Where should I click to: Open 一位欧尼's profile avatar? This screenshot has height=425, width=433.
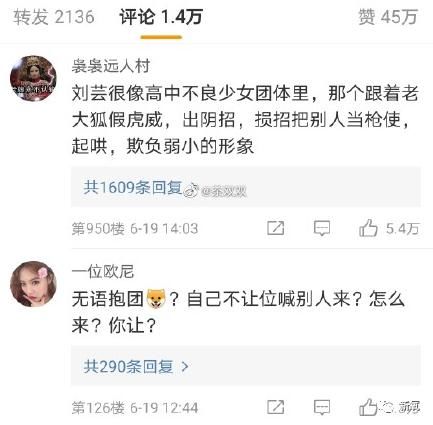pyautogui.click(x=33, y=284)
